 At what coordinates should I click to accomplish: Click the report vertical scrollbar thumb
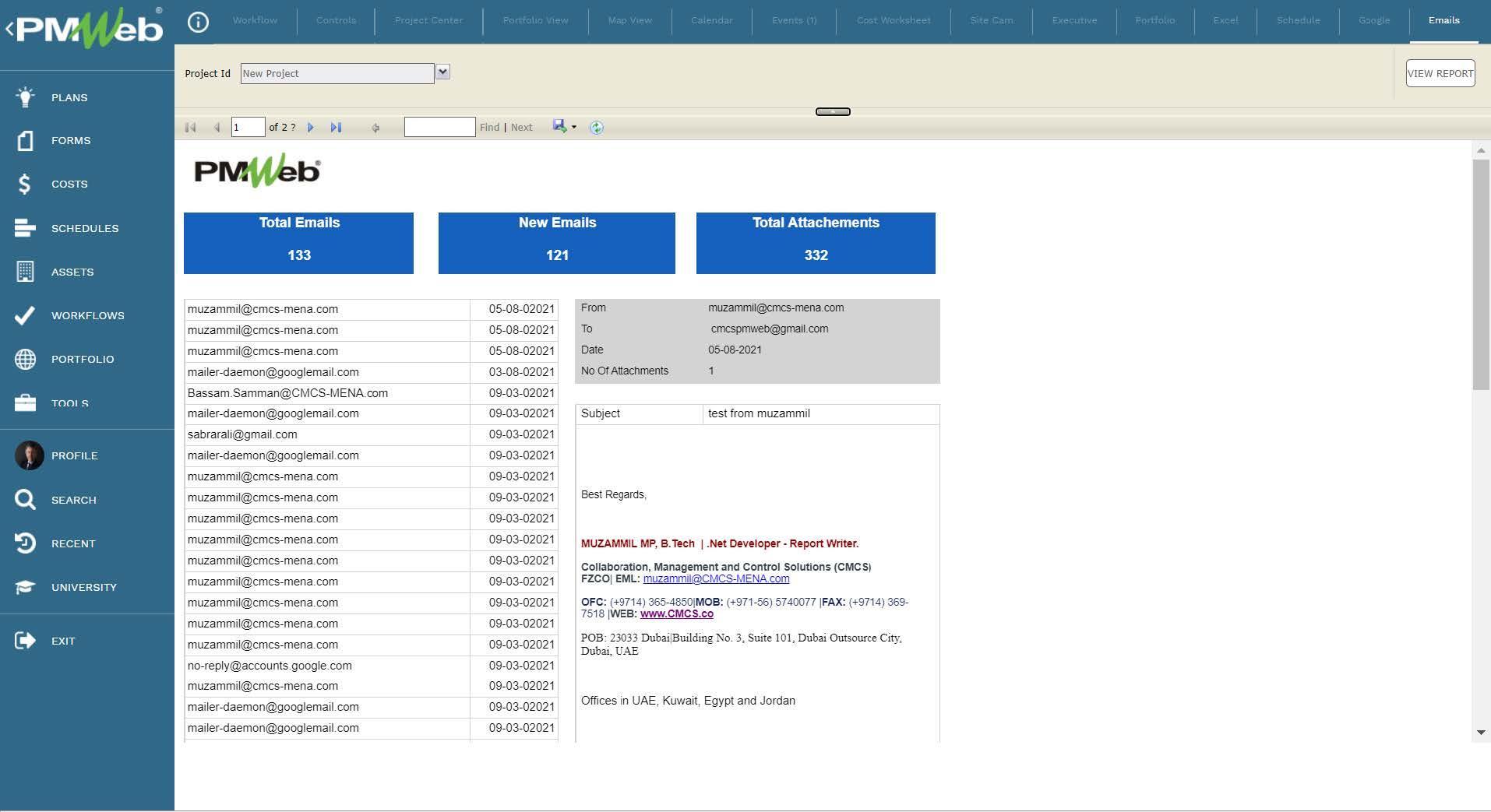click(x=1481, y=274)
